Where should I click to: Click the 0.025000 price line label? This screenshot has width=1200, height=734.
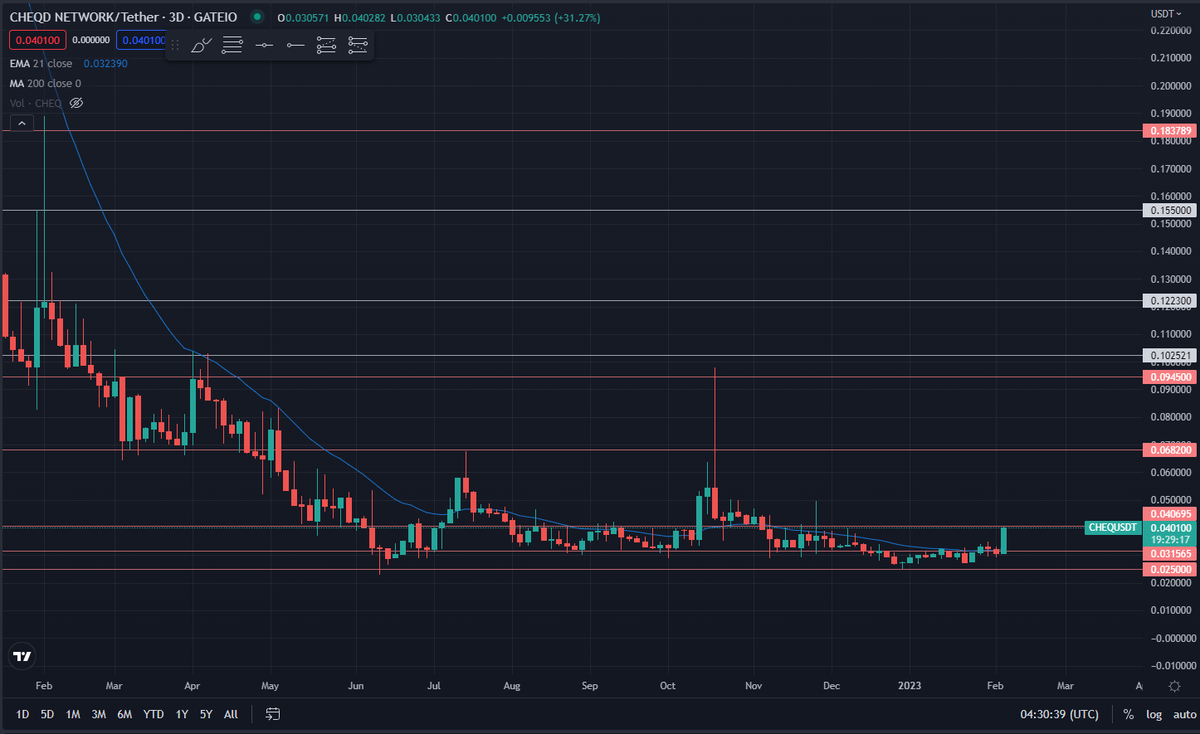[x=1168, y=569]
